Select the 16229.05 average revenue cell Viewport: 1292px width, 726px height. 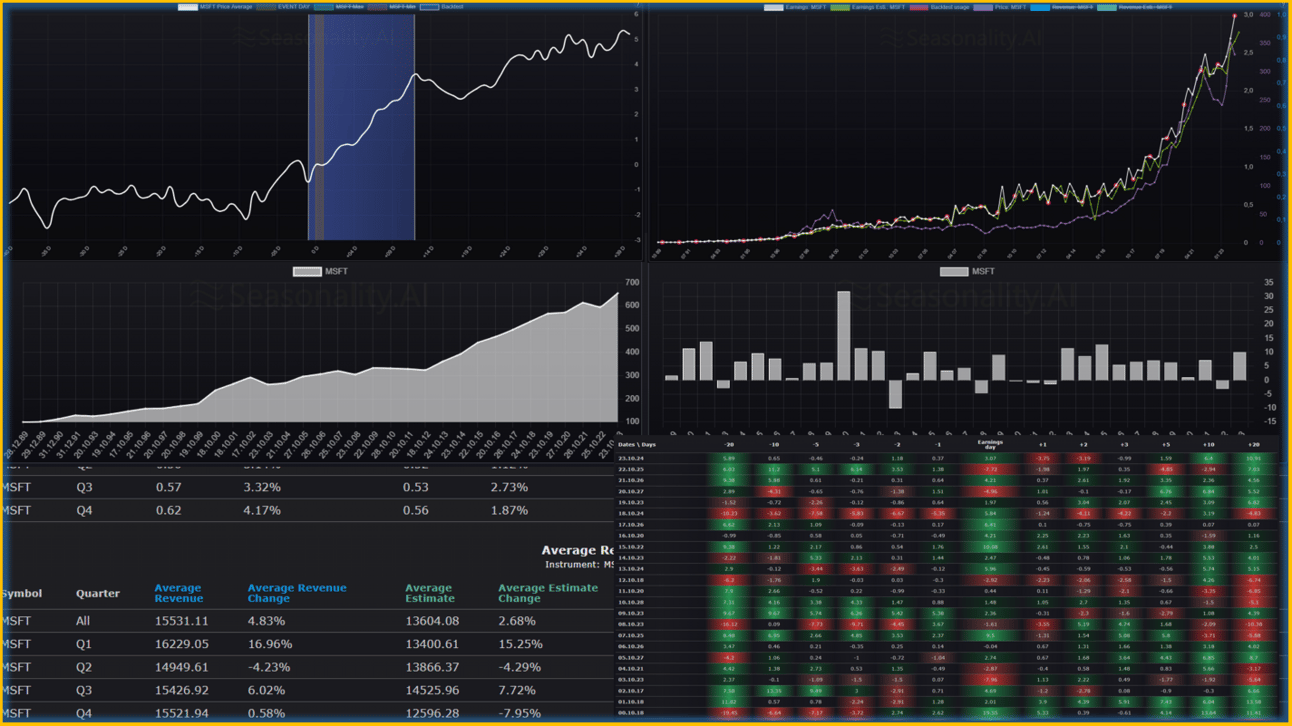(182, 644)
